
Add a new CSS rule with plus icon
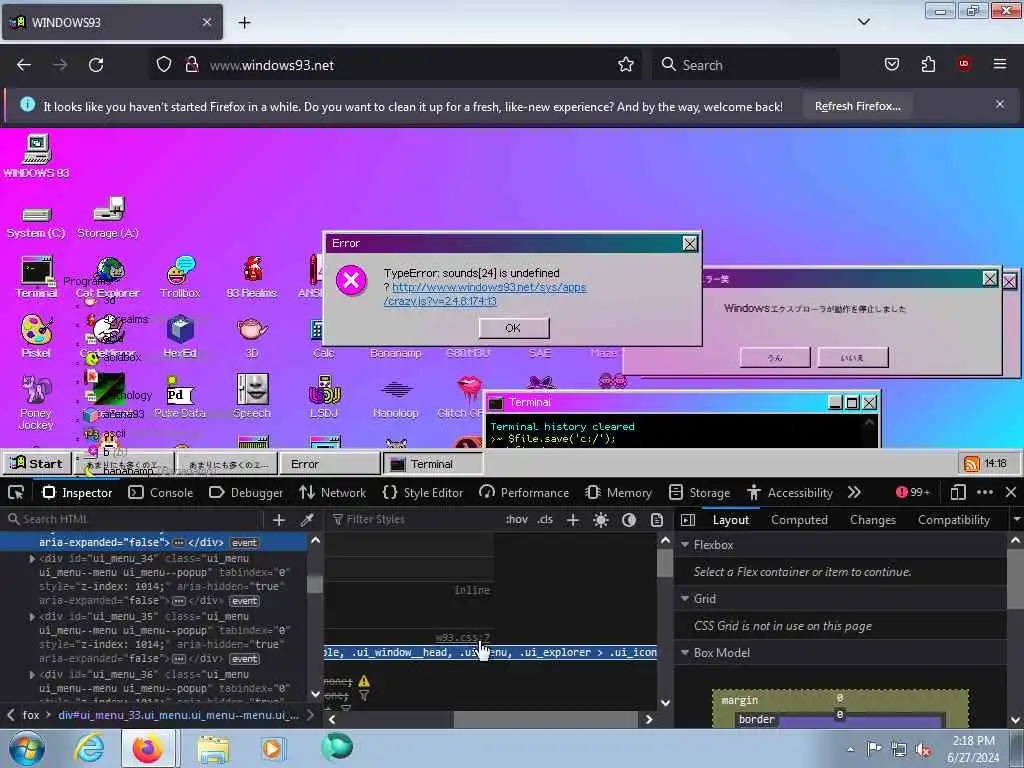(x=573, y=520)
